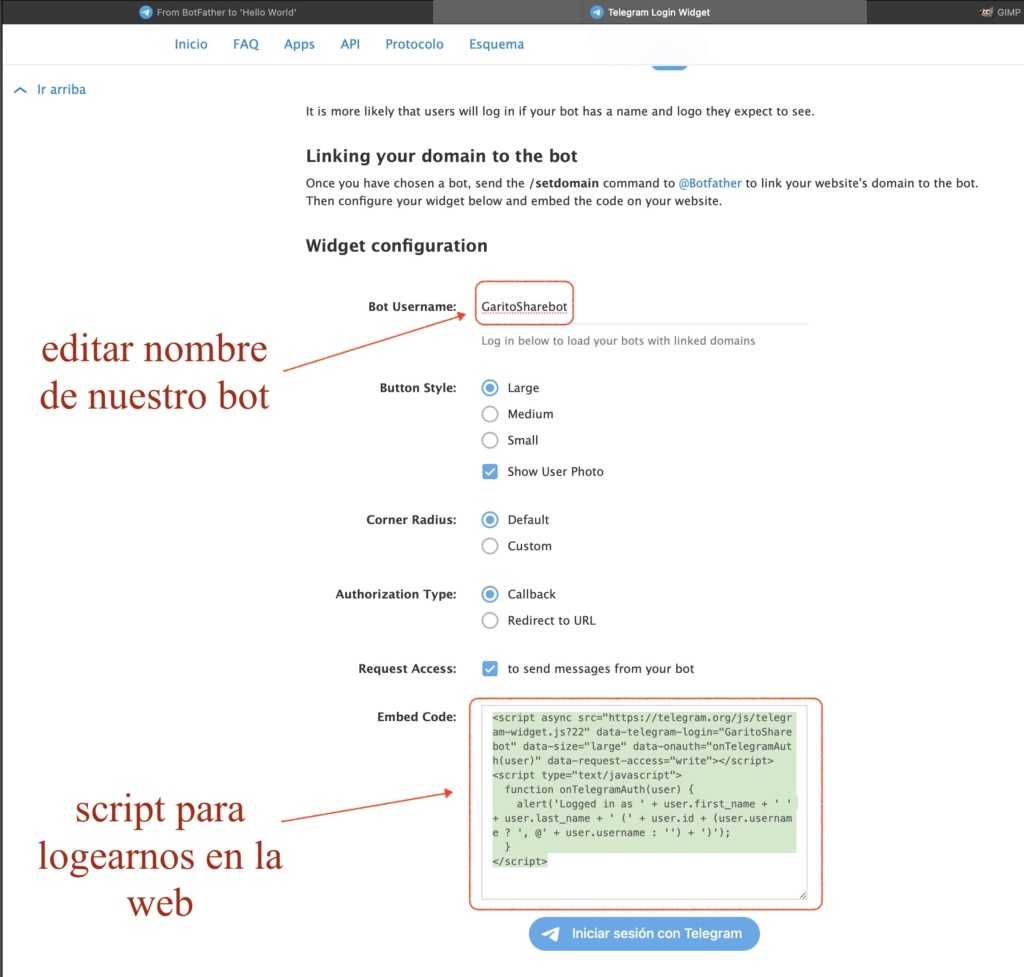Go to the Apps page

299,44
